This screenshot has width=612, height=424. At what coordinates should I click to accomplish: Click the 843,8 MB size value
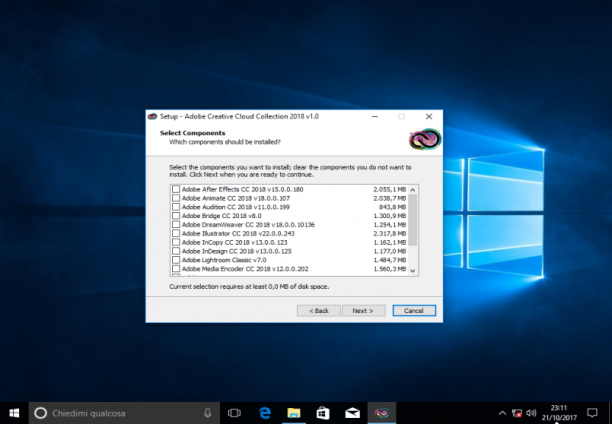tap(392, 207)
